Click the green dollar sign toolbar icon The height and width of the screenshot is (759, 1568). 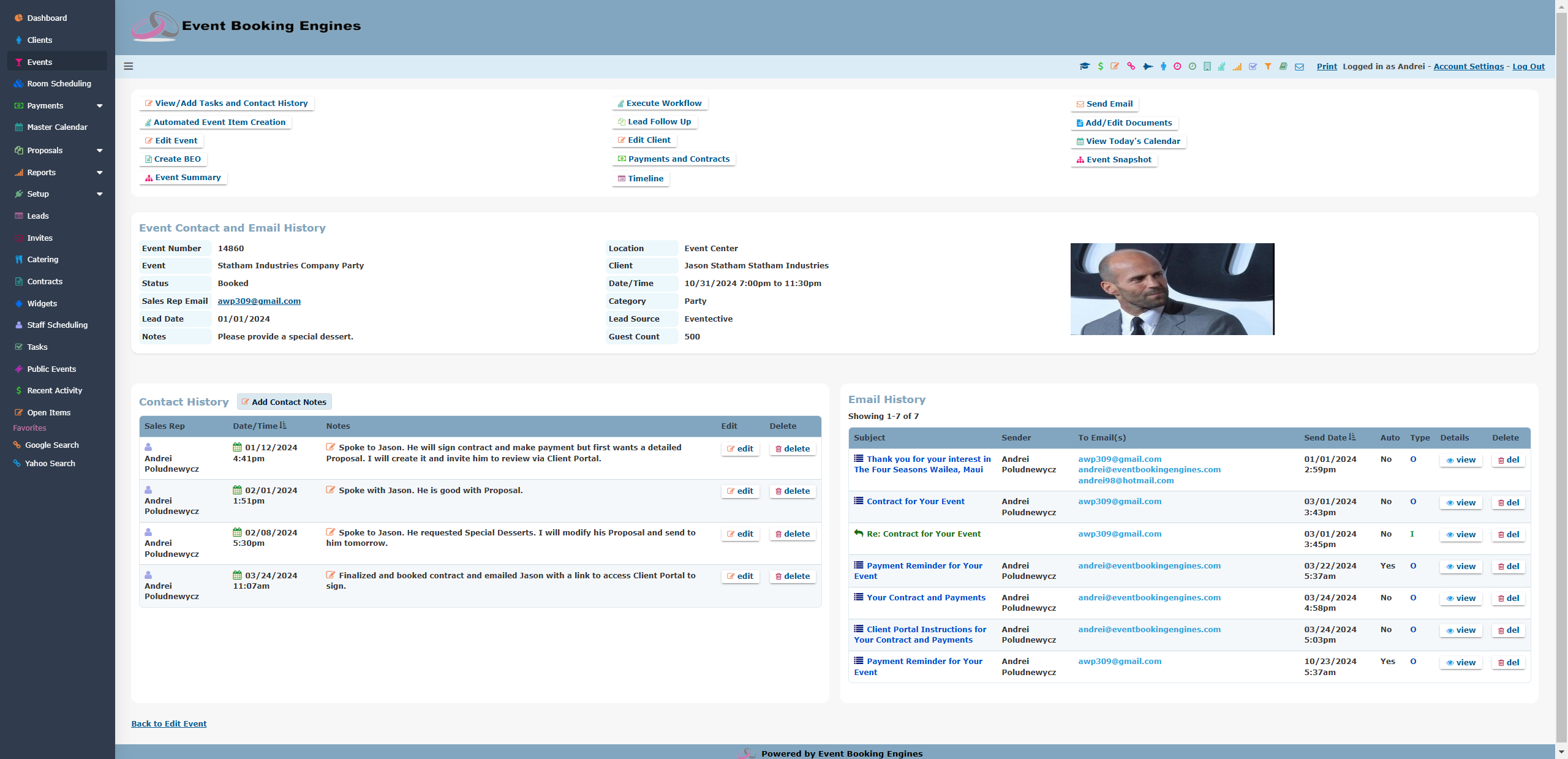point(1101,66)
